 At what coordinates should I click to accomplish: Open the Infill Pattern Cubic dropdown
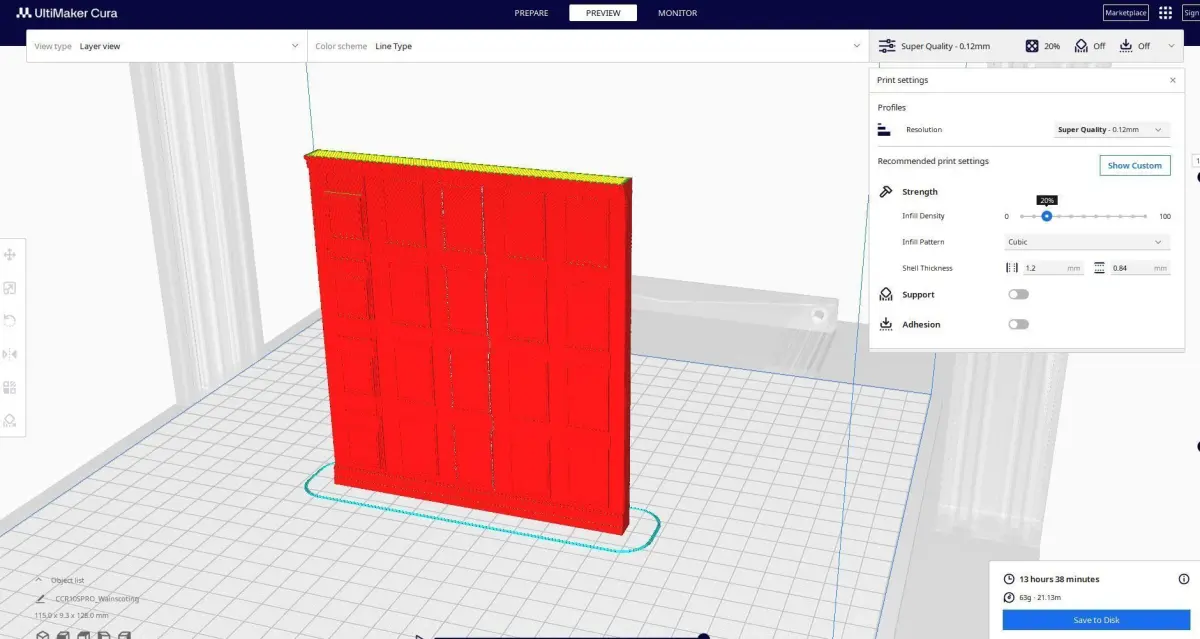(x=1087, y=242)
